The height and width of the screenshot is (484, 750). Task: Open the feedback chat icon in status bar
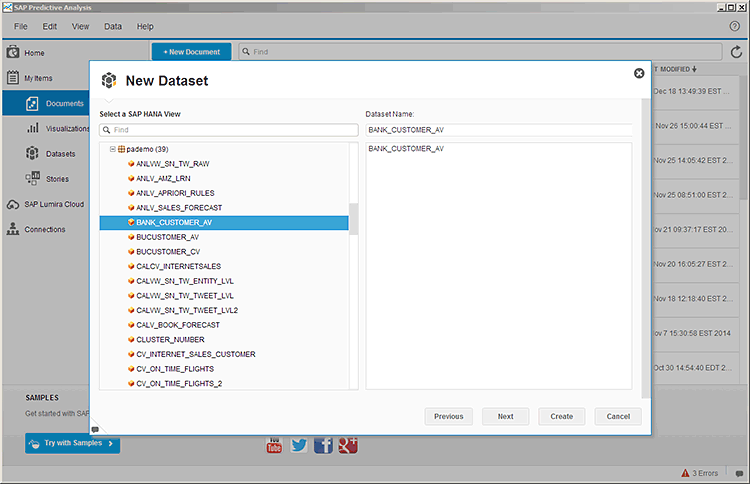point(739,473)
